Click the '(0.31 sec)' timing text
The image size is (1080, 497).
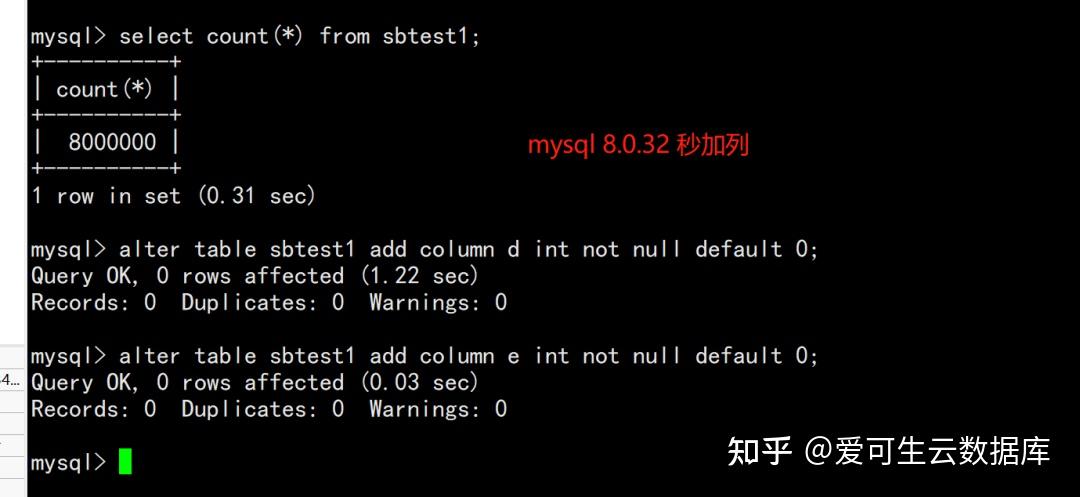(257, 196)
